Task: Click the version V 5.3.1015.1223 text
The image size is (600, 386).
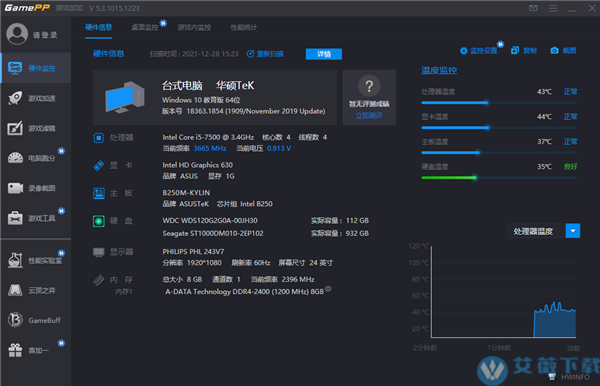Action: point(114,8)
